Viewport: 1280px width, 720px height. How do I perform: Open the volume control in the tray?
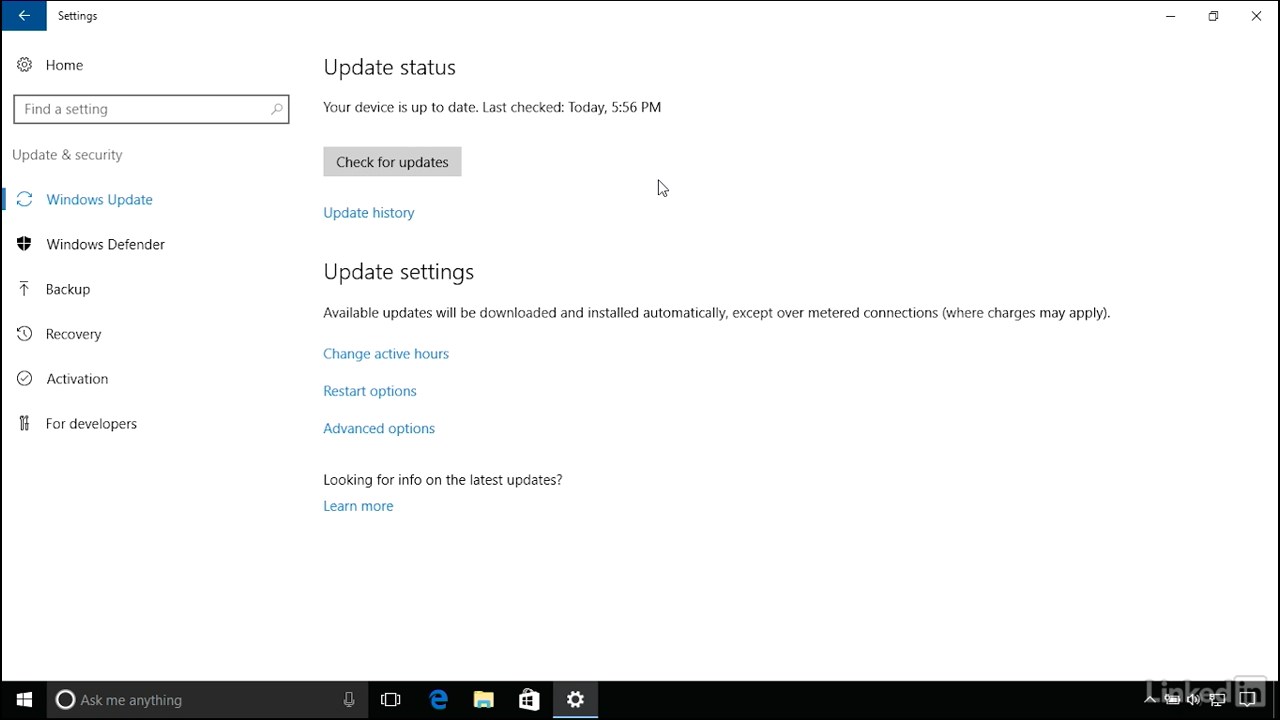[1193, 700]
